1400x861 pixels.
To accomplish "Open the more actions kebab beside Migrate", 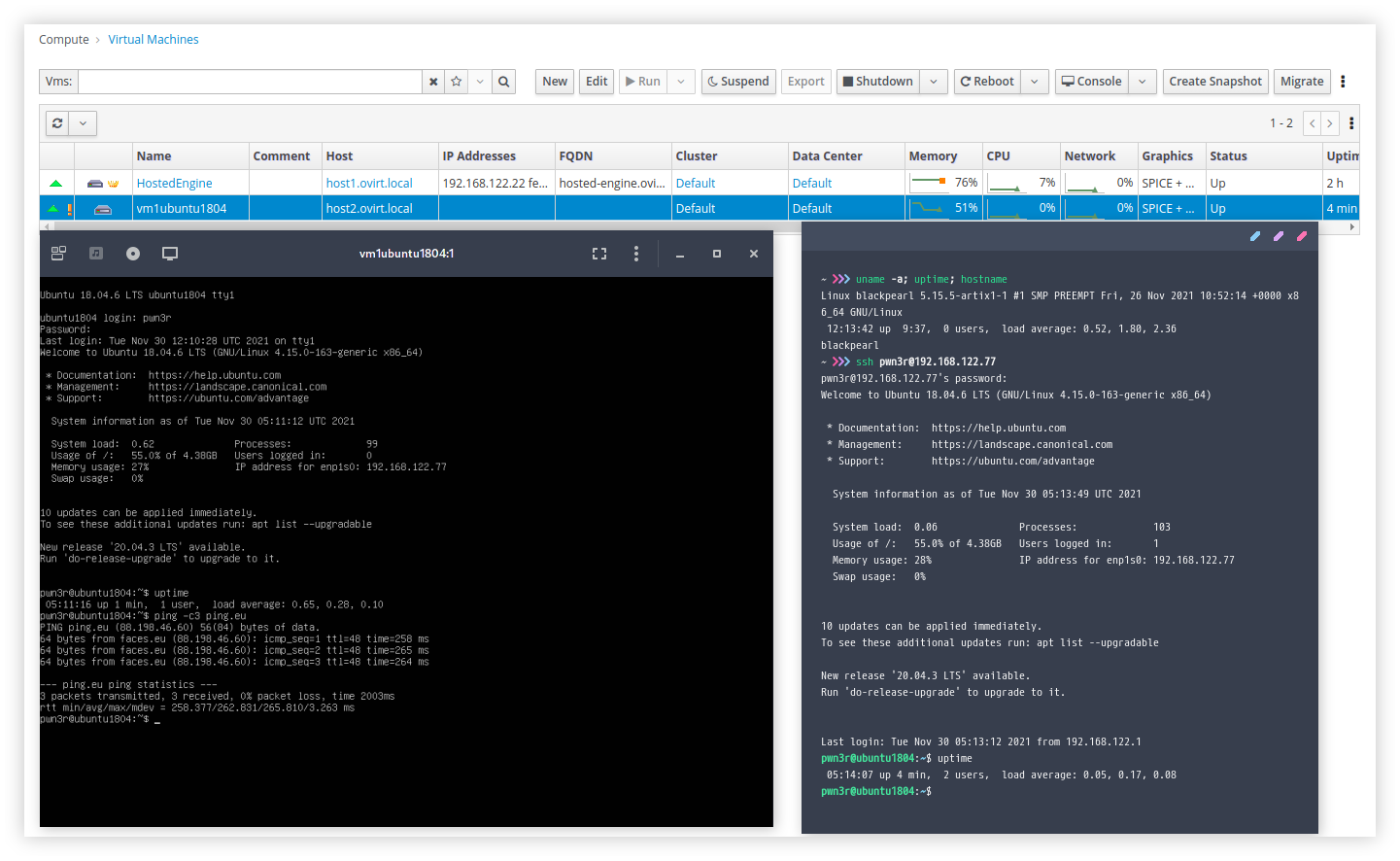I will point(1343,82).
